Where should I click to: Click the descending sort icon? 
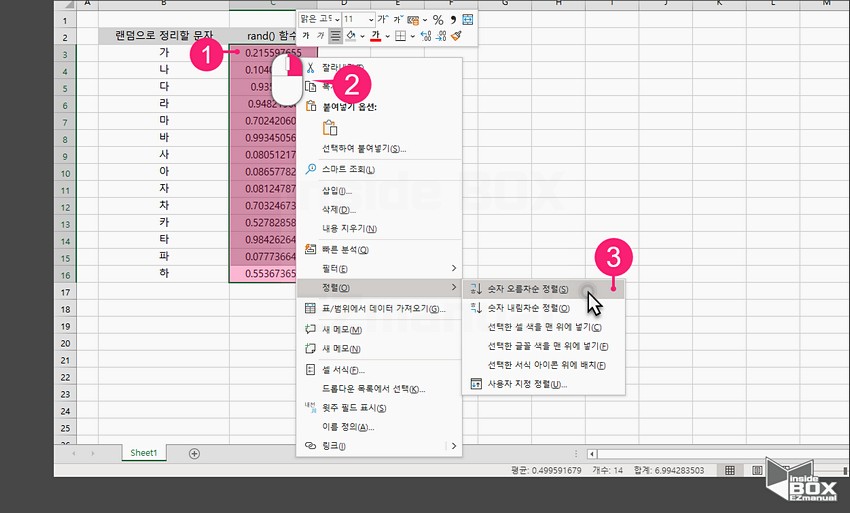[476, 308]
